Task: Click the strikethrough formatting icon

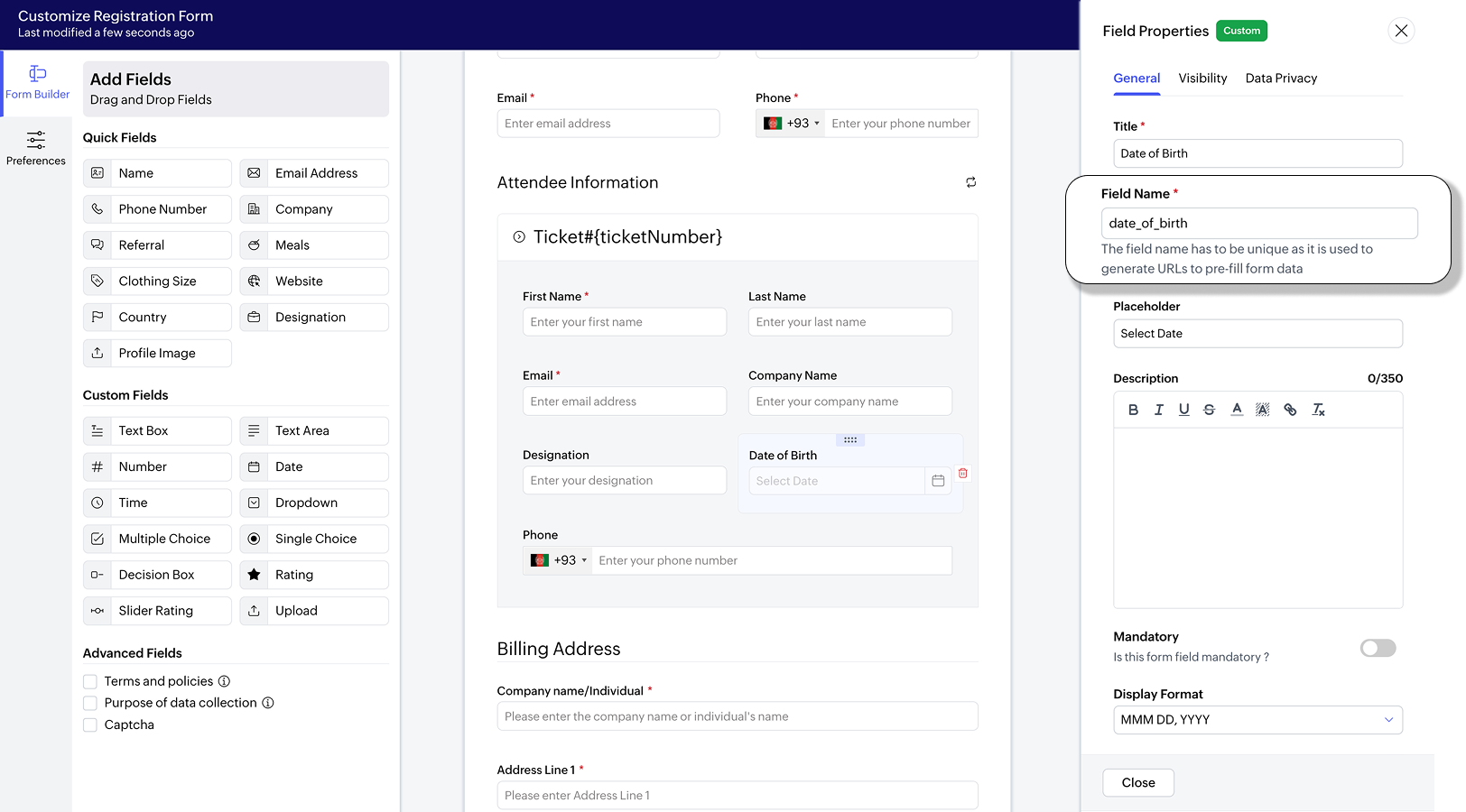Action: [1210, 410]
